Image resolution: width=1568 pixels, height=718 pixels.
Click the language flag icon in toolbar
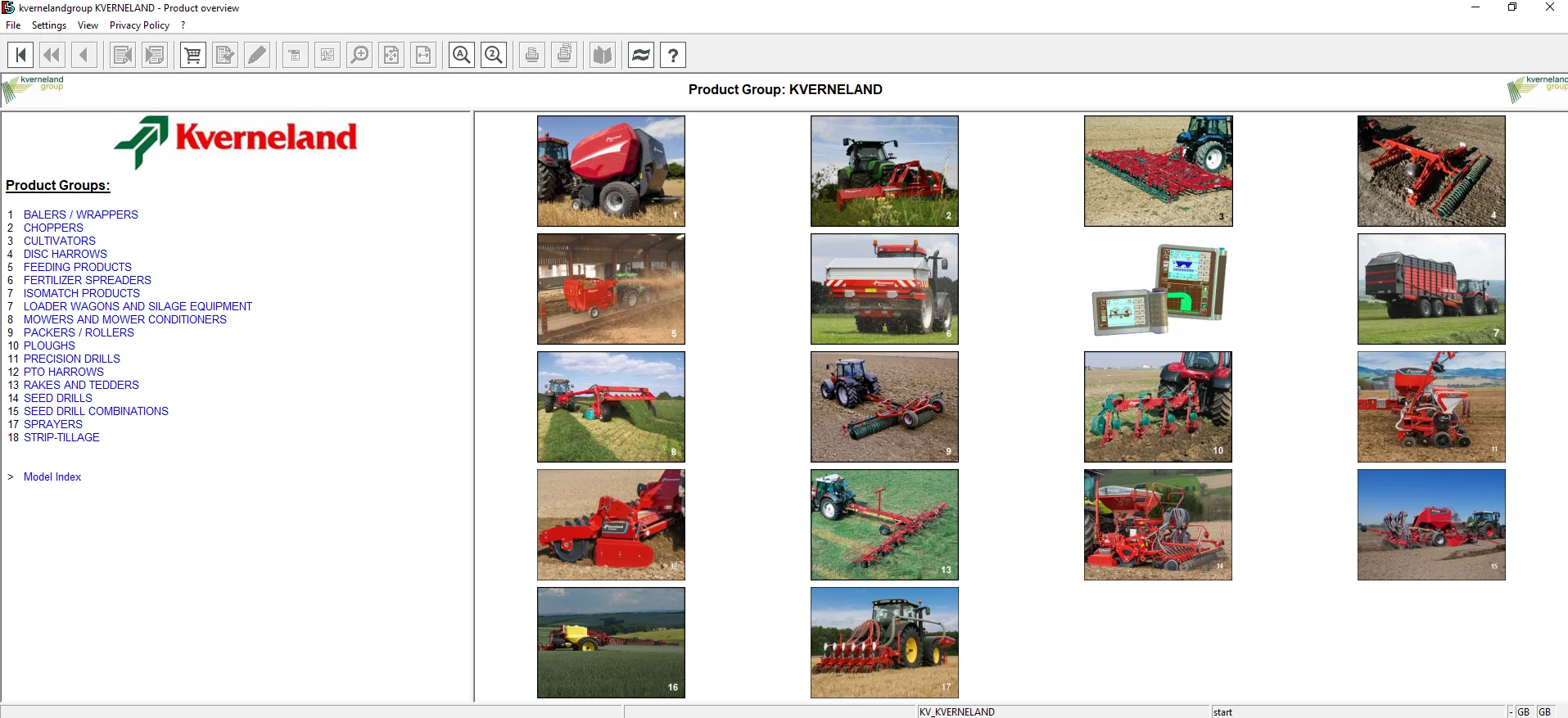(641, 55)
